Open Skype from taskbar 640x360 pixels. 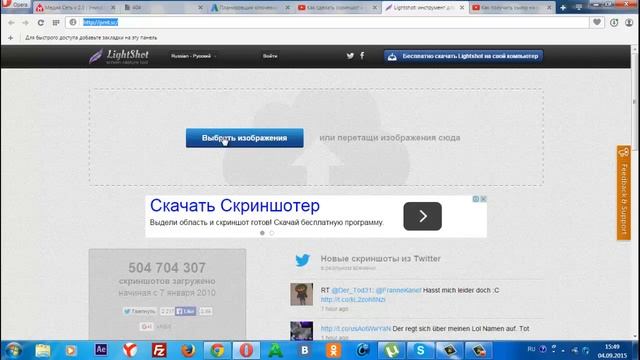pos(420,350)
